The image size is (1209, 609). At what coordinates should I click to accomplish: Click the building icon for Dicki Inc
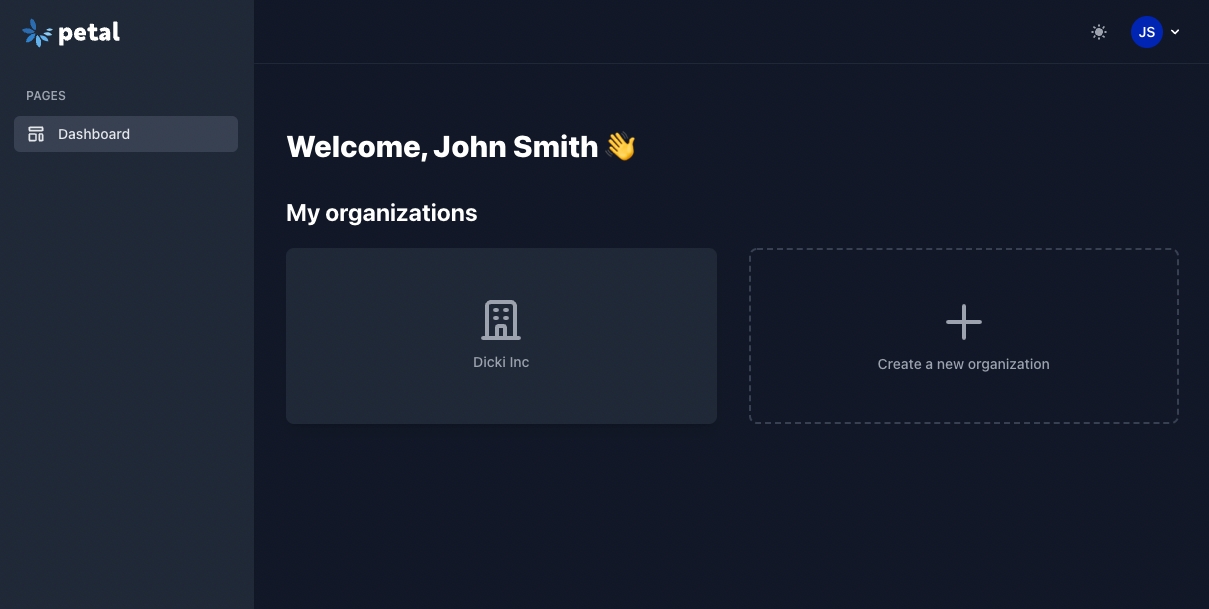pos(501,320)
